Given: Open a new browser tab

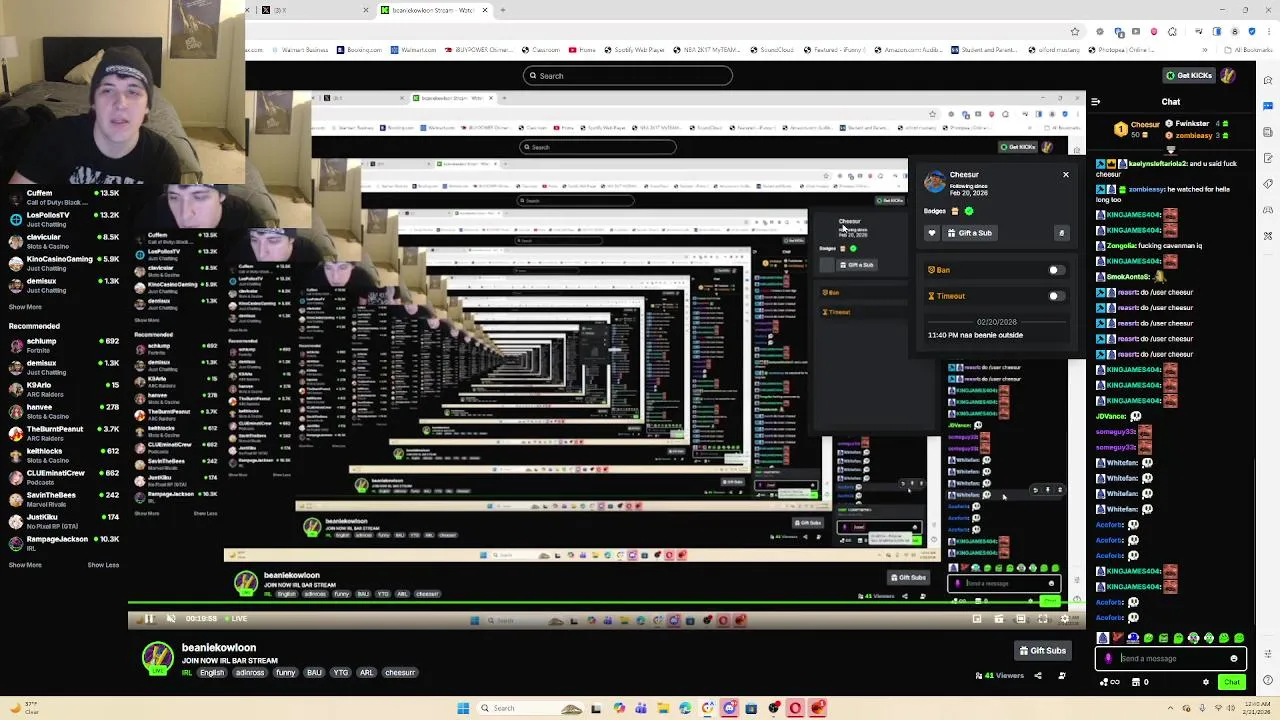Looking at the screenshot, I should click(503, 10).
